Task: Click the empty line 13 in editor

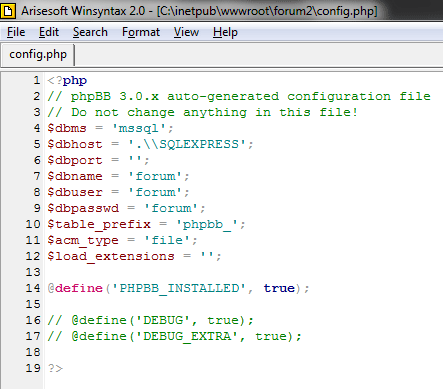Action: 243,272
